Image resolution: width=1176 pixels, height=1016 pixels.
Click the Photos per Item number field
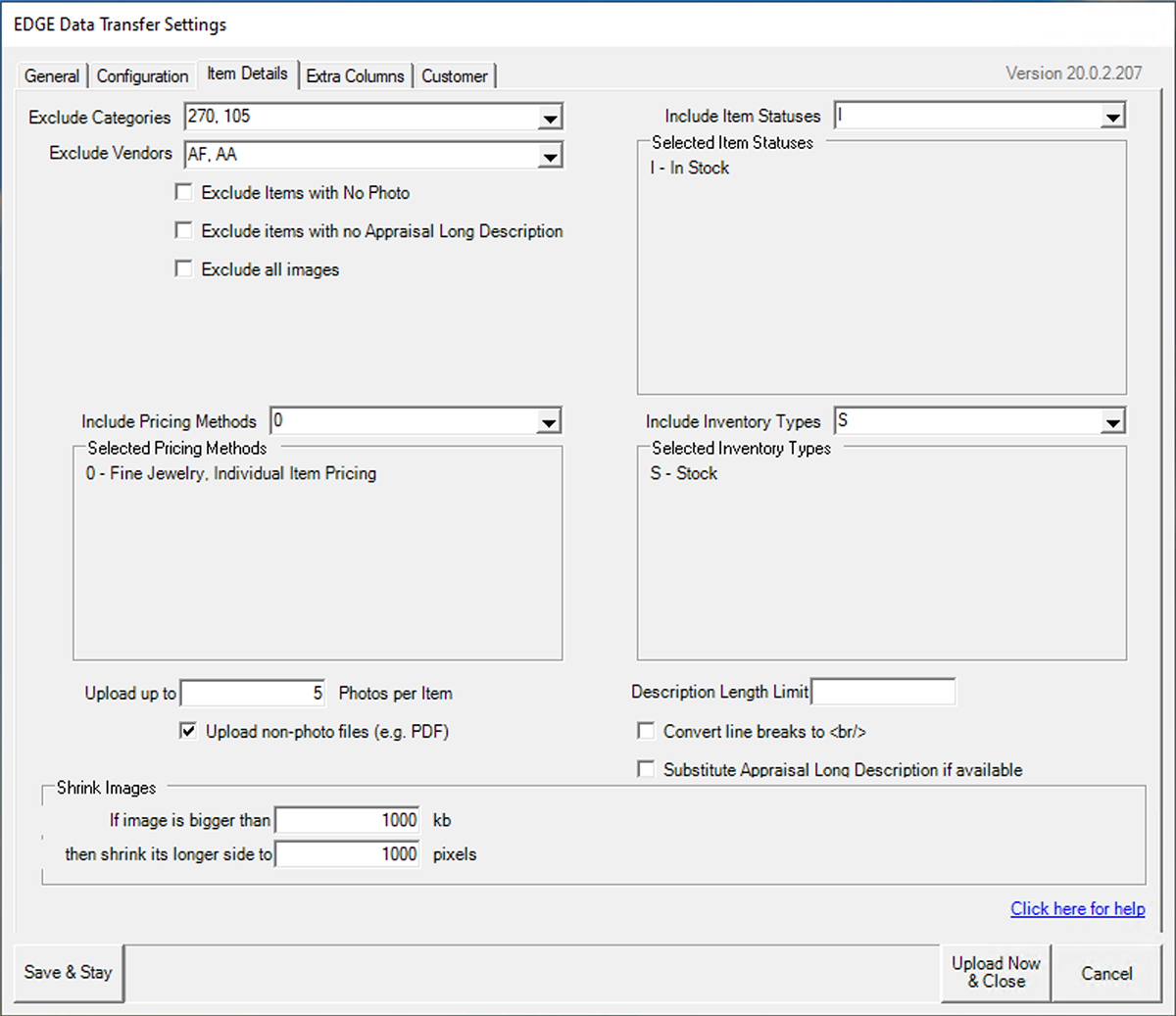tap(253, 694)
